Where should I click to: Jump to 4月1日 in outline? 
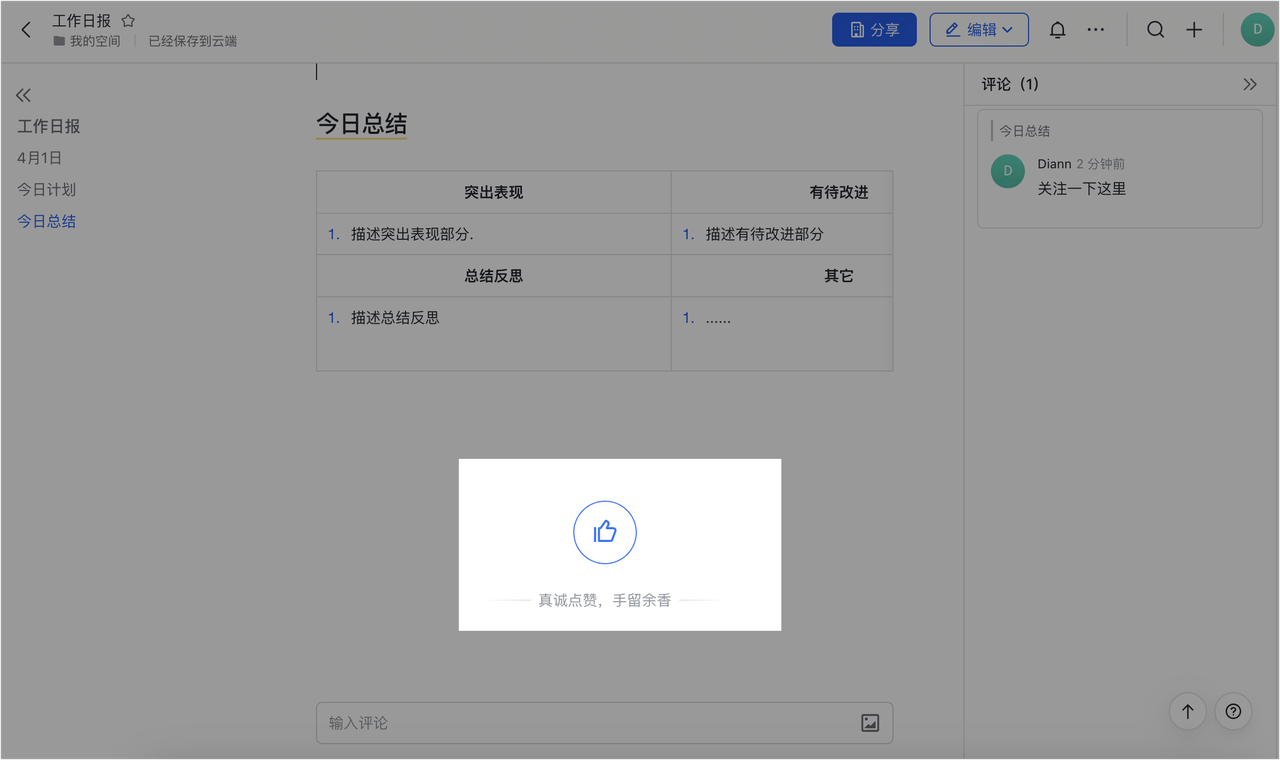click(x=40, y=158)
